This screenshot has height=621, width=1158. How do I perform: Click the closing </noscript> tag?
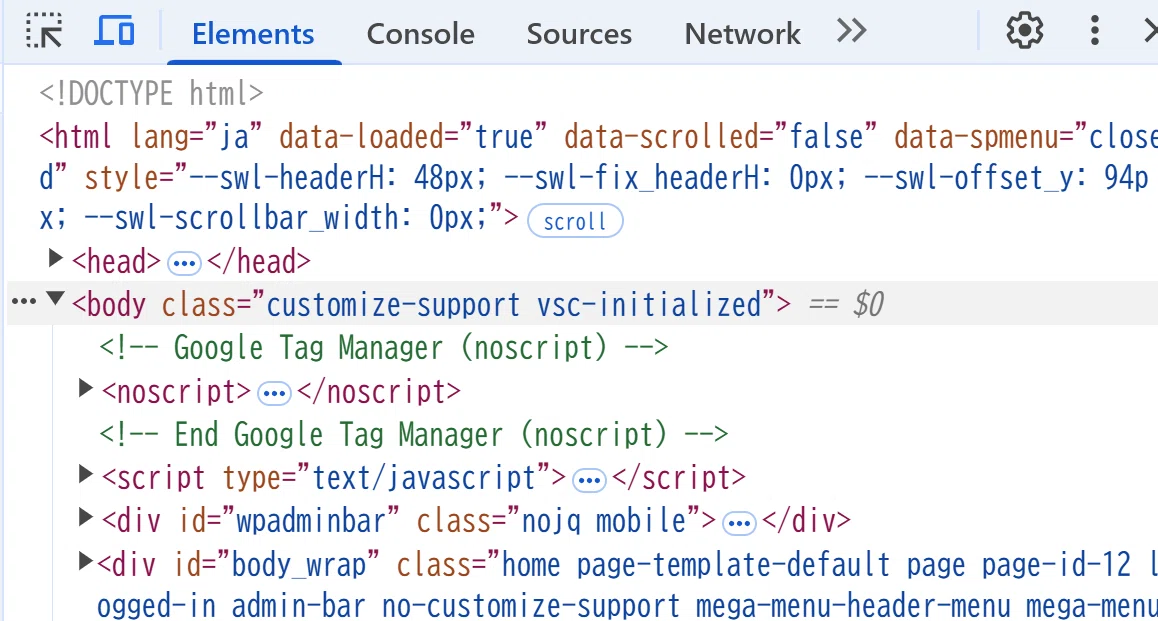(x=379, y=391)
